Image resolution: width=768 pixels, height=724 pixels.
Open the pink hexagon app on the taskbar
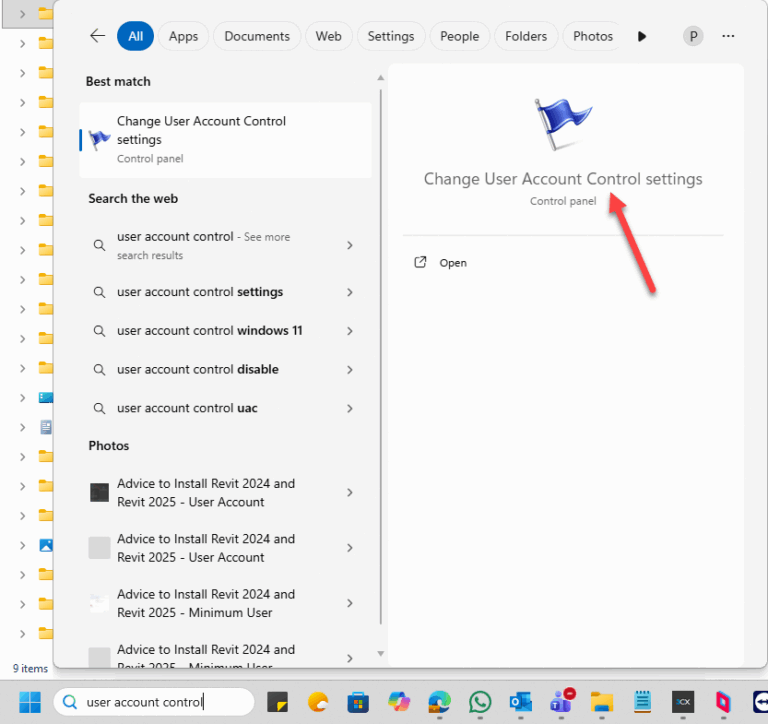click(x=723, y=702)
